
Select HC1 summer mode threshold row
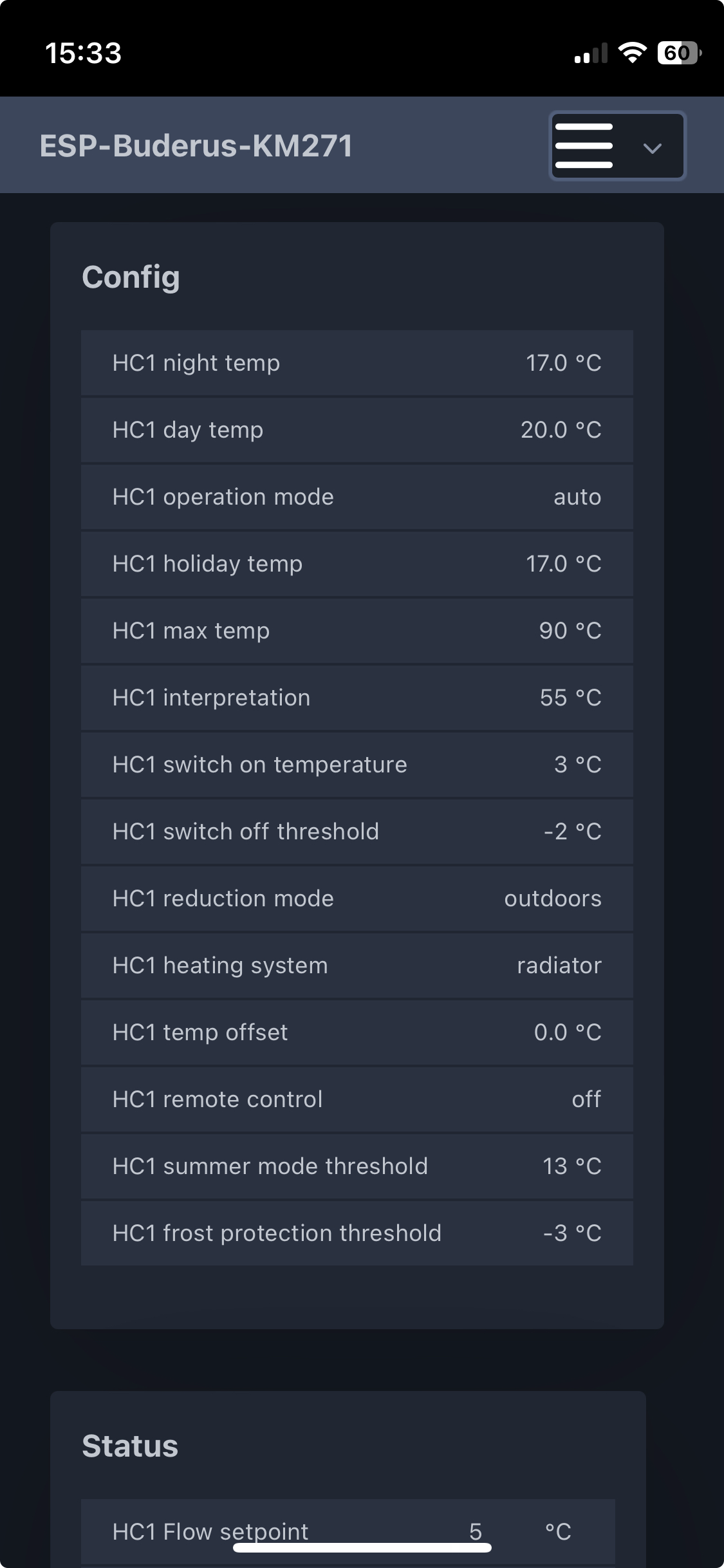point(357,1166)
